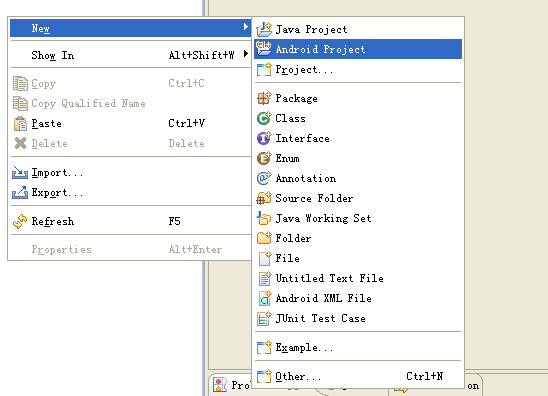Select Enum in the New submenu
This screenshot has height=396, width=548.
click(x=358, y=158)
